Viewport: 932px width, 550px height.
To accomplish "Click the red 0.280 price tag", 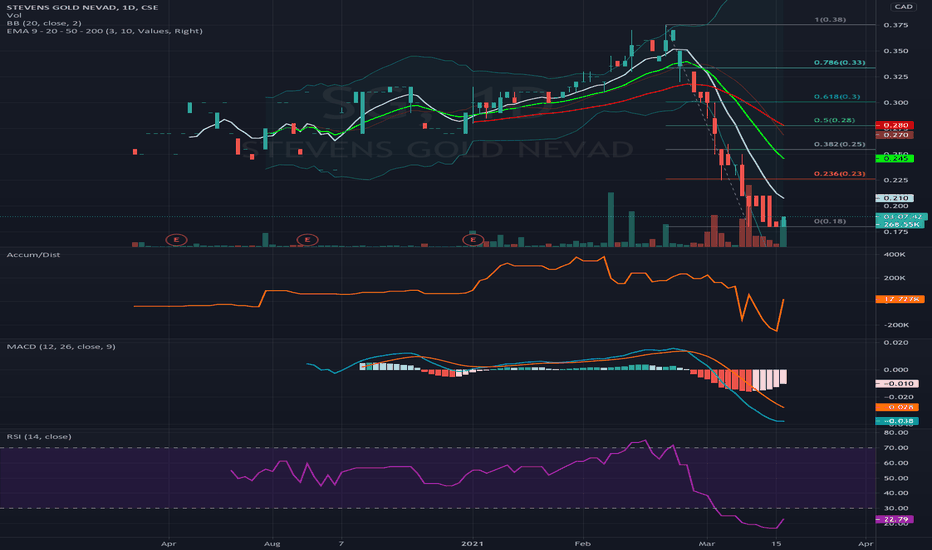I will (x=895, y=125).
